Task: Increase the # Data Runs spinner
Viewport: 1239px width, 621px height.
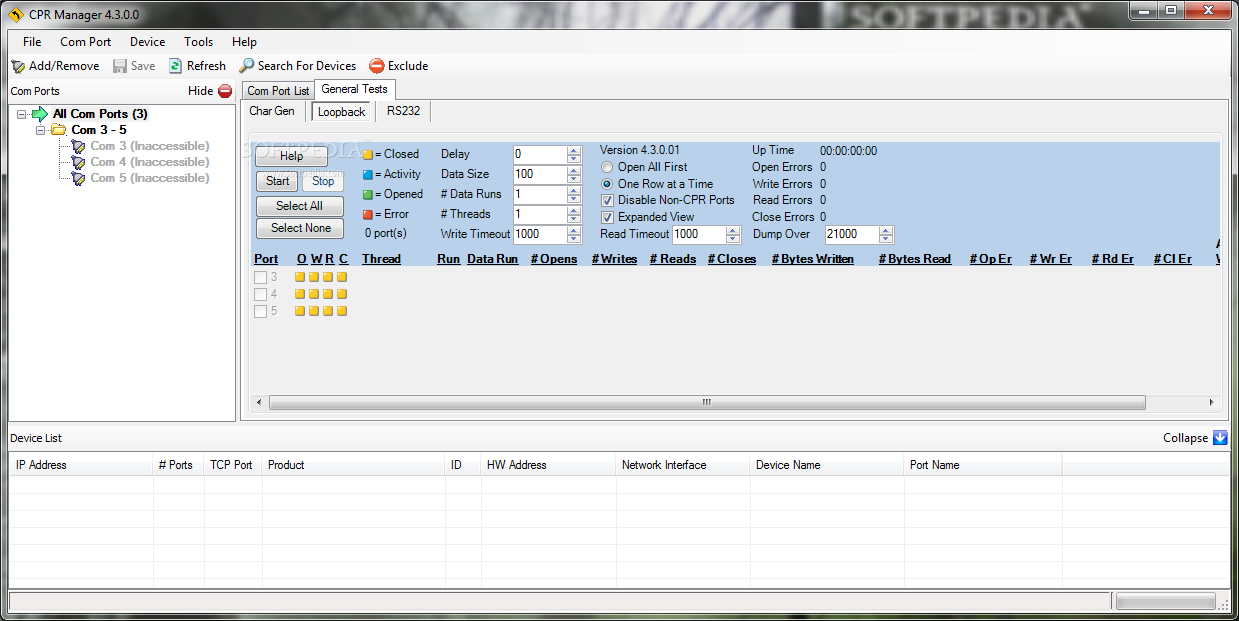Action: 574,190
